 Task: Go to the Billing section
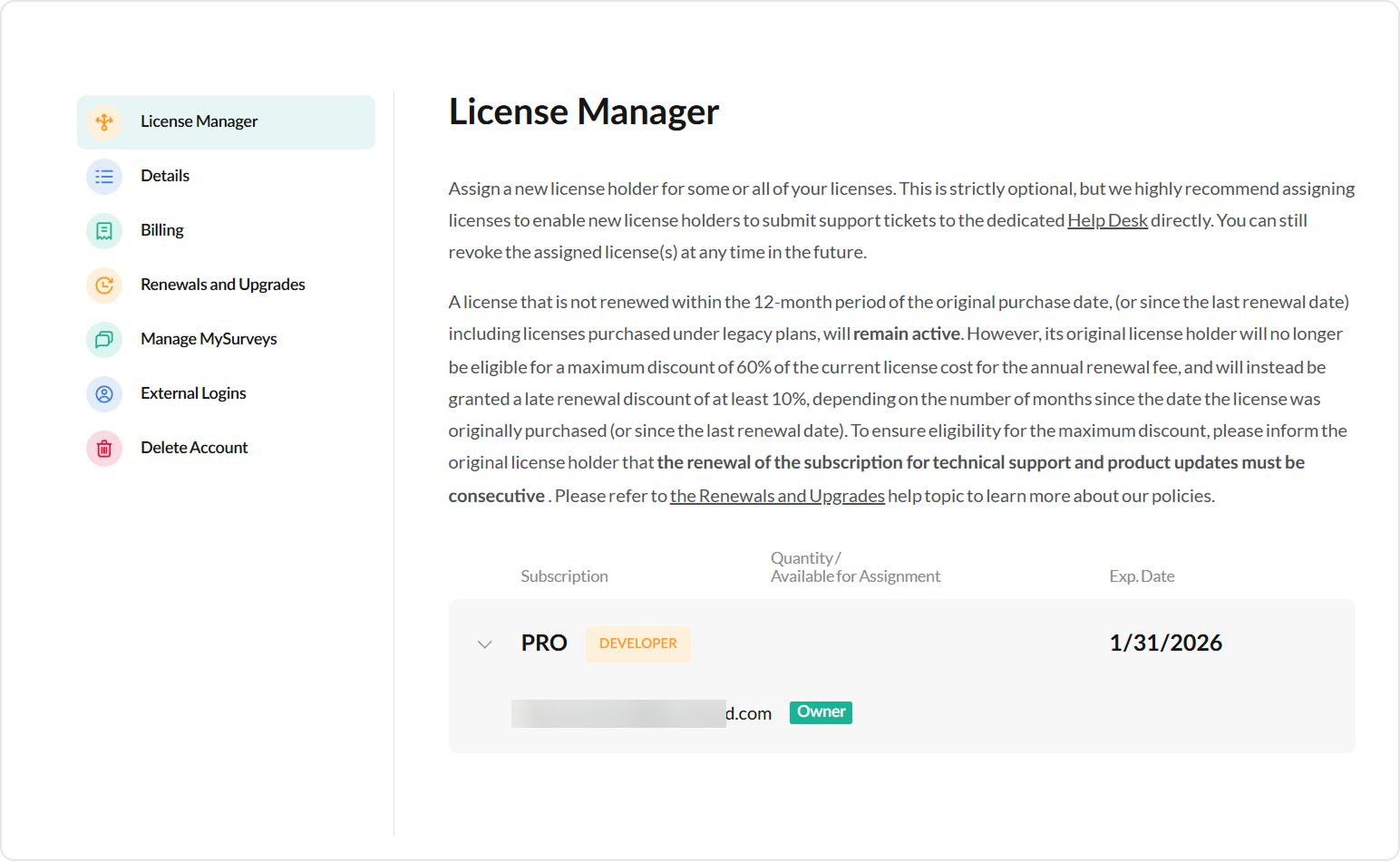[162, 230]
